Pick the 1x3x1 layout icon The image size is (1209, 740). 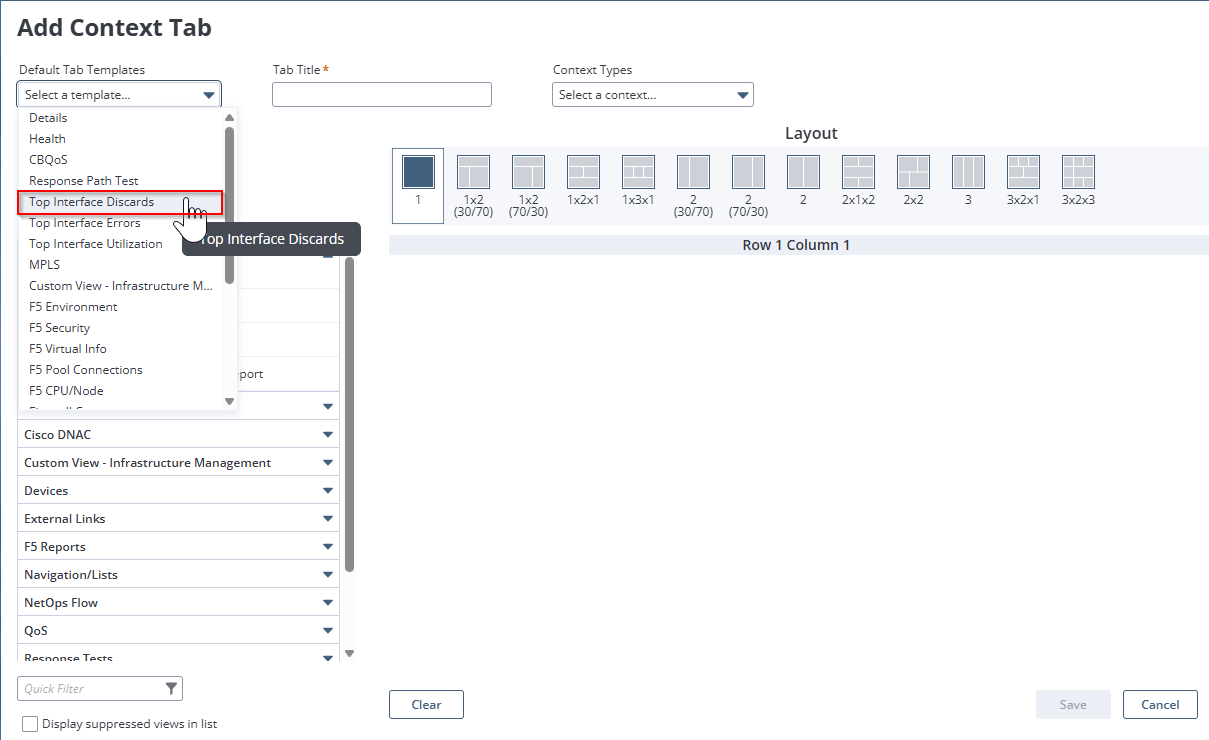click(638, 172)
